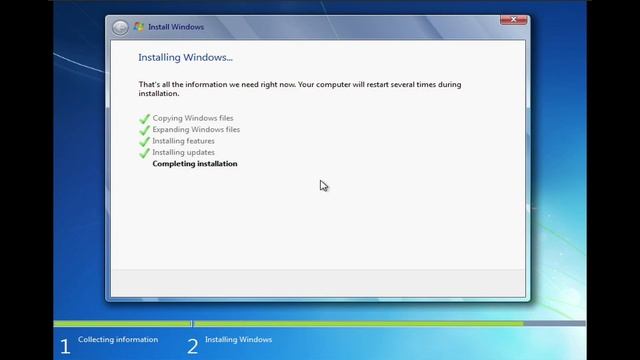Click the green checkmark beside Copying Windows files
The image size is (640, 360).
click(x=144, y=118)
